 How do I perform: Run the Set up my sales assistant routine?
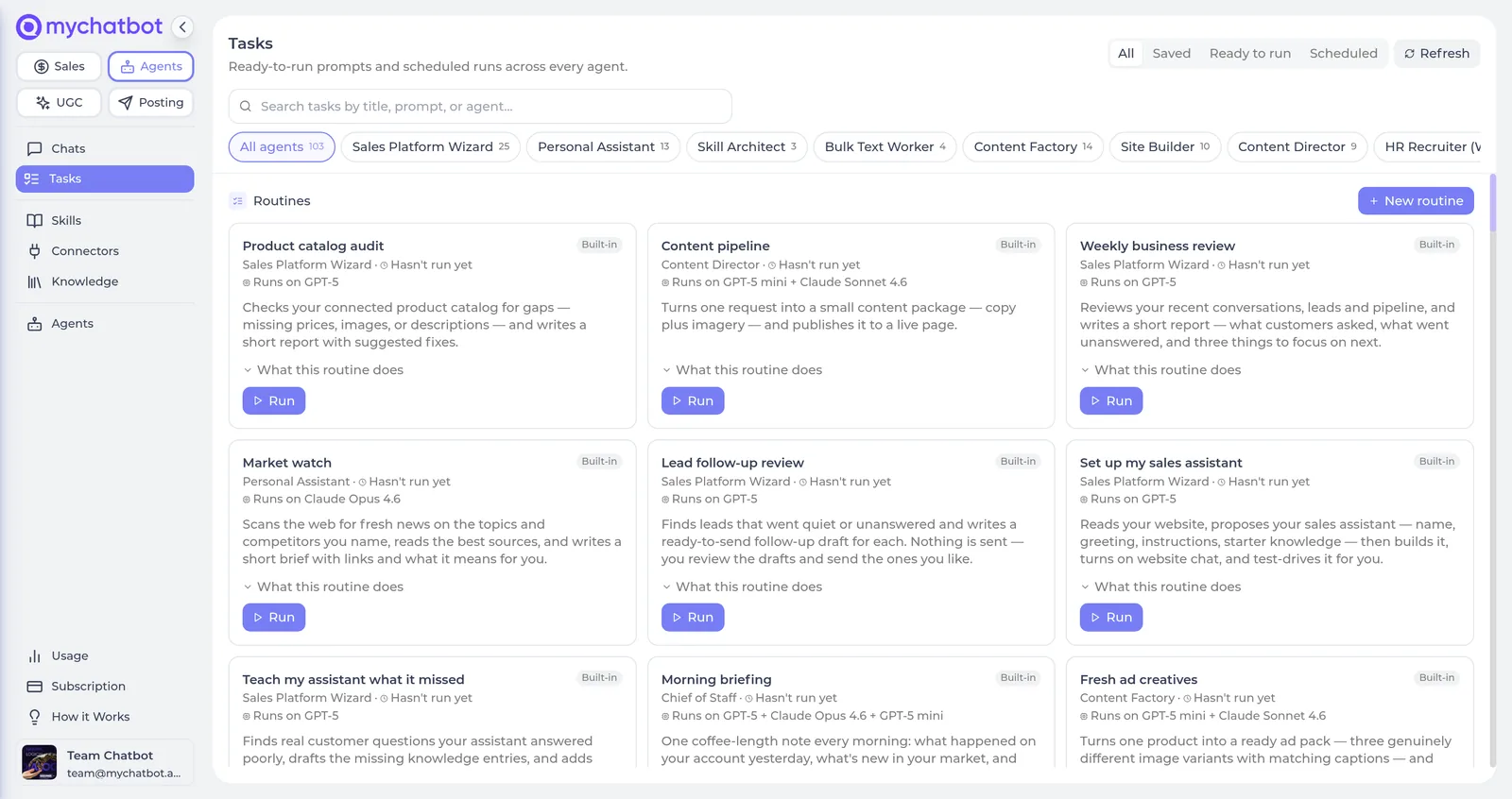click(1111, 618)
